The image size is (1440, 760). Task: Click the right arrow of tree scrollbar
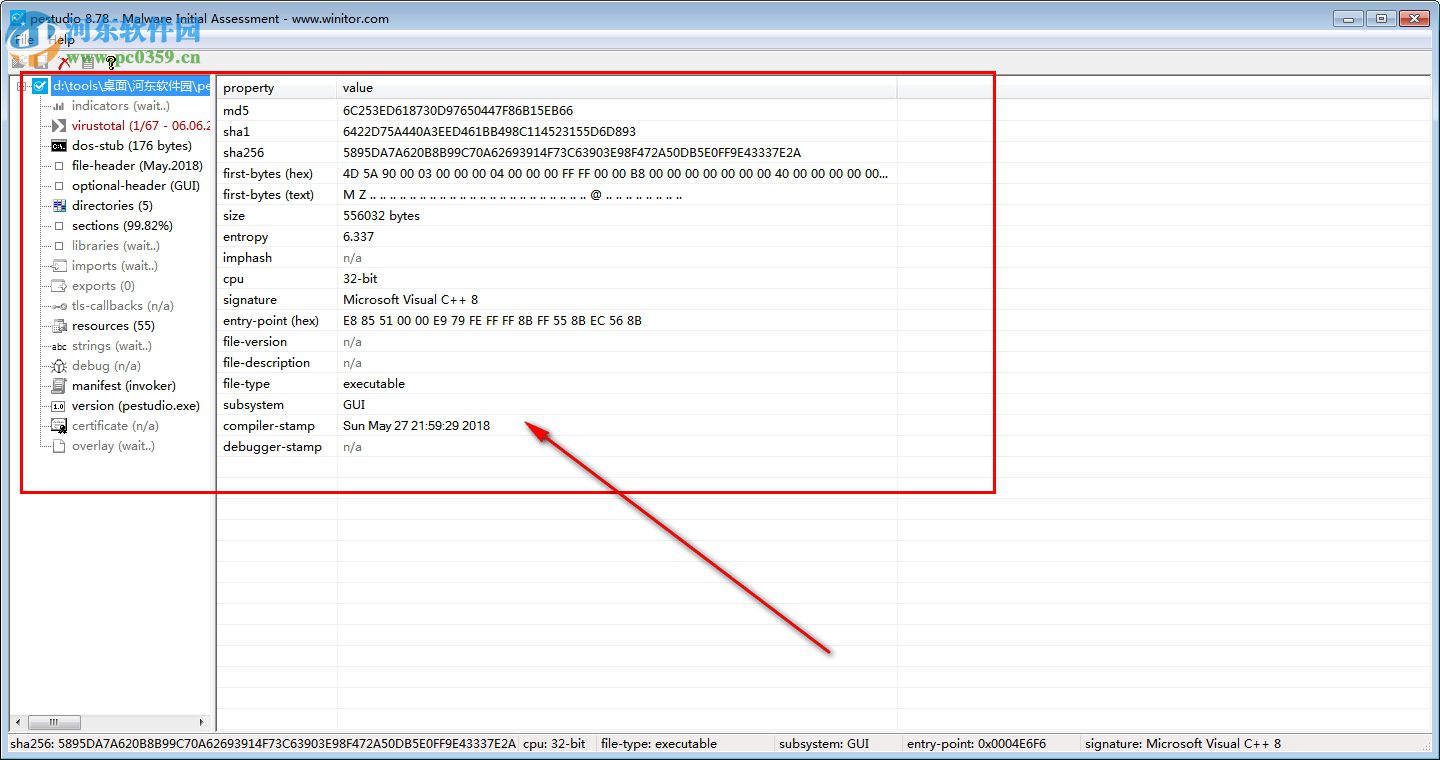point(202,722)
